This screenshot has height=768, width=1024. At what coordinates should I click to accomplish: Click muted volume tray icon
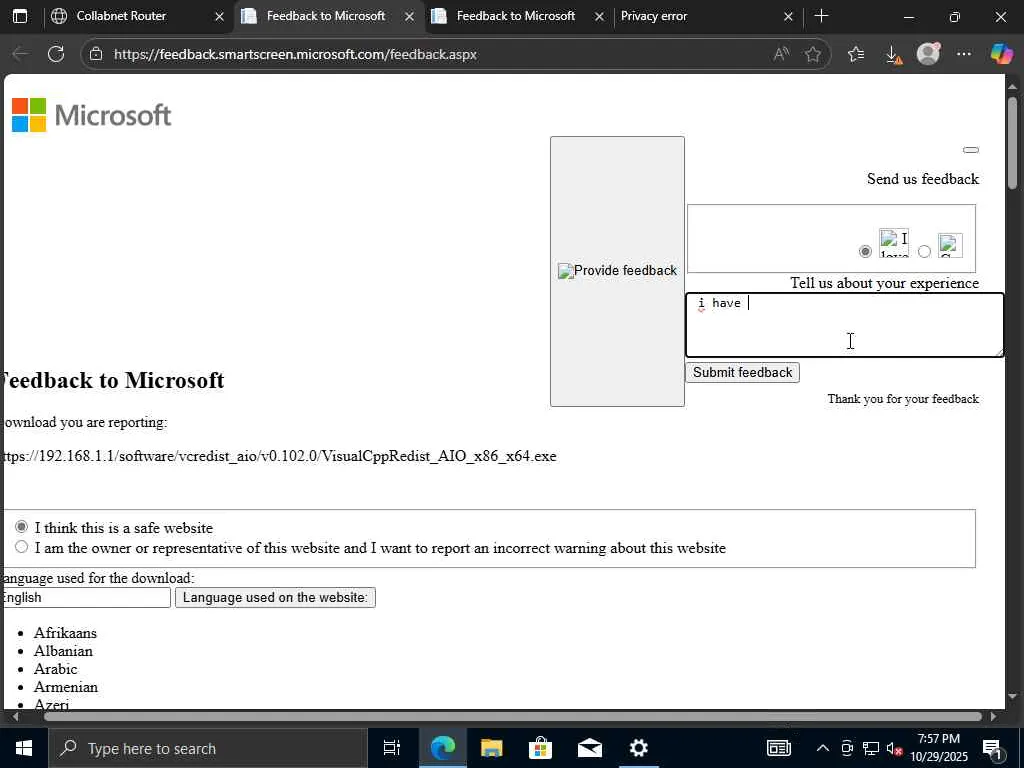895,748
